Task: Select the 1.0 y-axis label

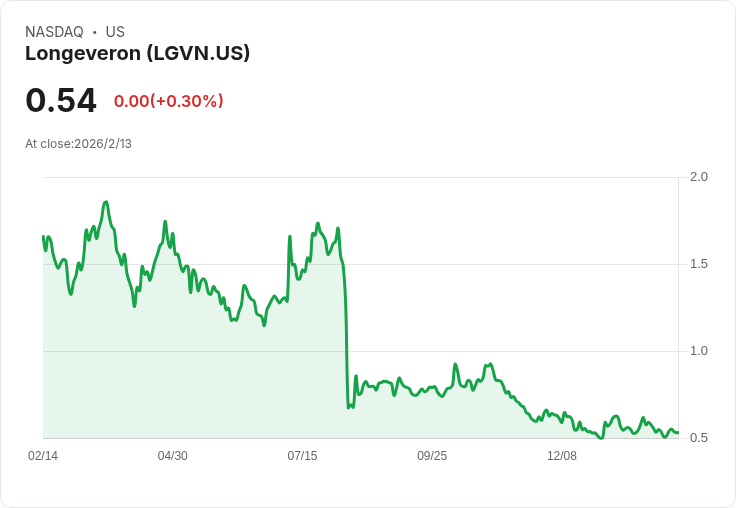Action: pyautogui.click(x=698, y=351)
